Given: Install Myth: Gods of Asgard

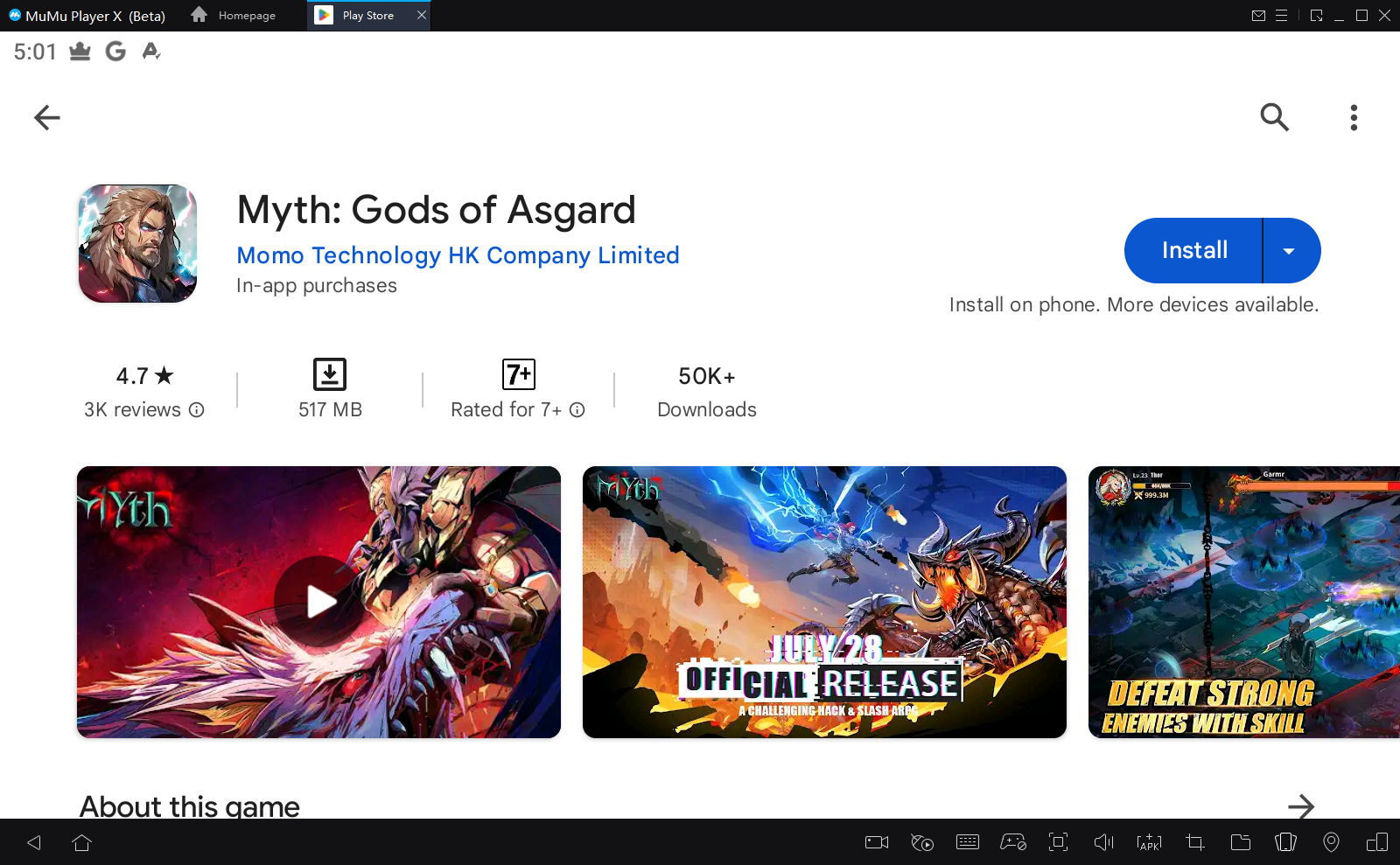Looking at the screenshot, I should [x=1193, y=250].
